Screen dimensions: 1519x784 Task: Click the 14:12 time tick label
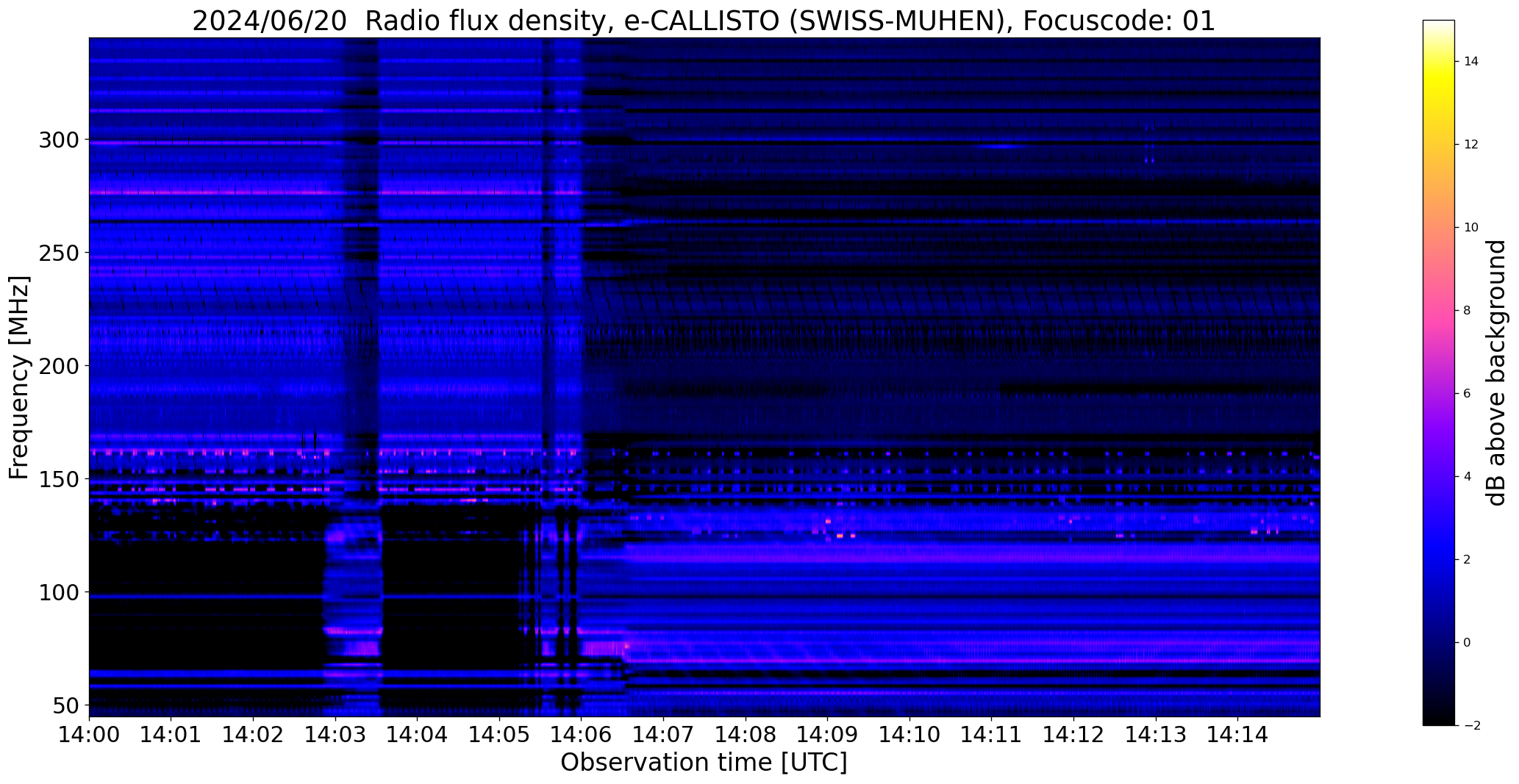1073,734
